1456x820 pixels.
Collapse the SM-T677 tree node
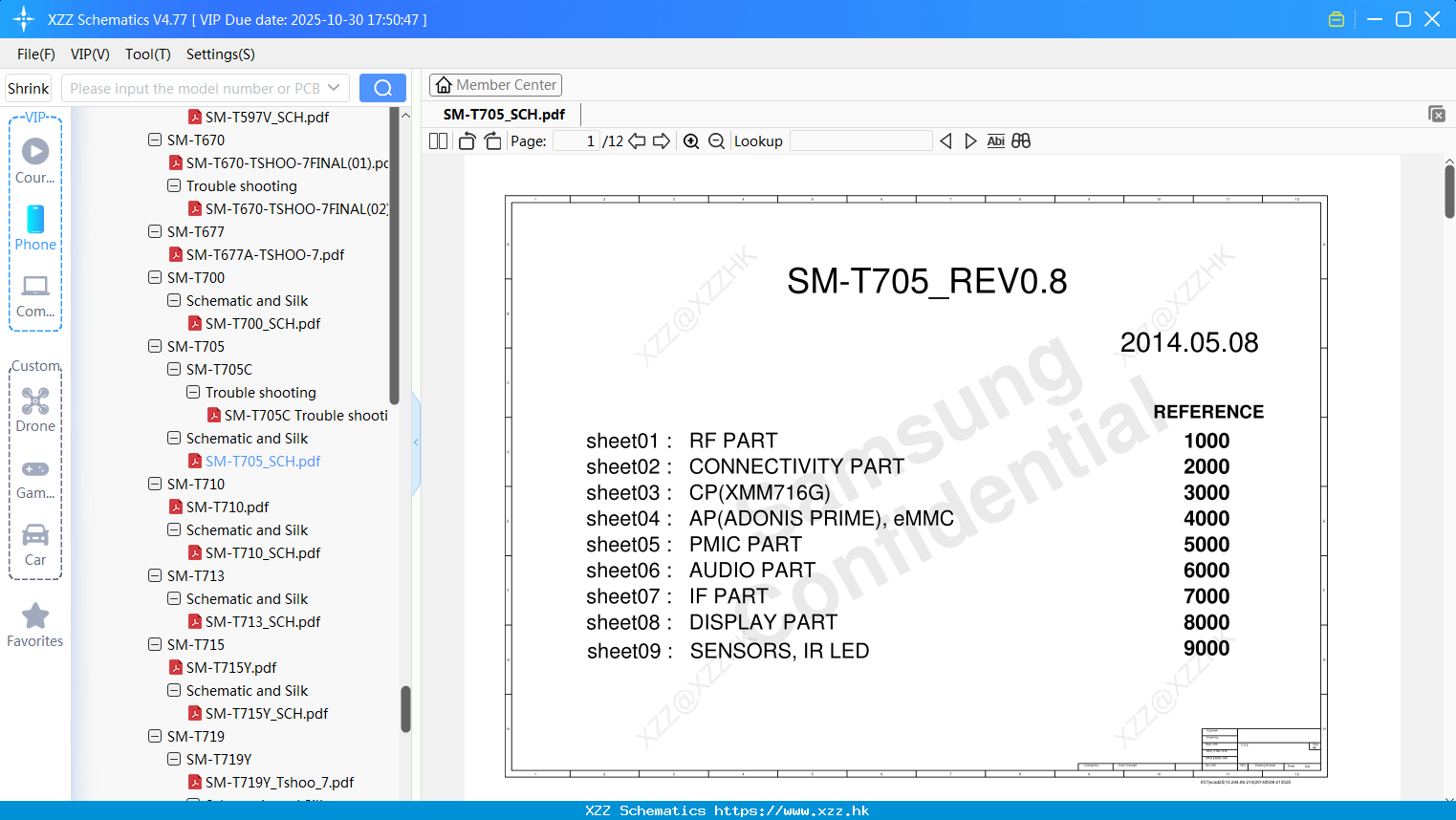point(155,231)
